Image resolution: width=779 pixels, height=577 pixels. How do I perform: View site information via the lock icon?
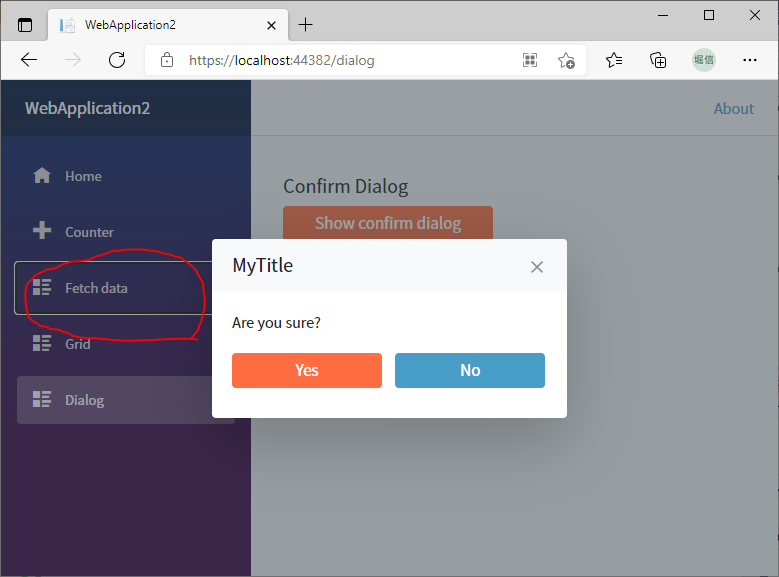(x=167, y=60)
